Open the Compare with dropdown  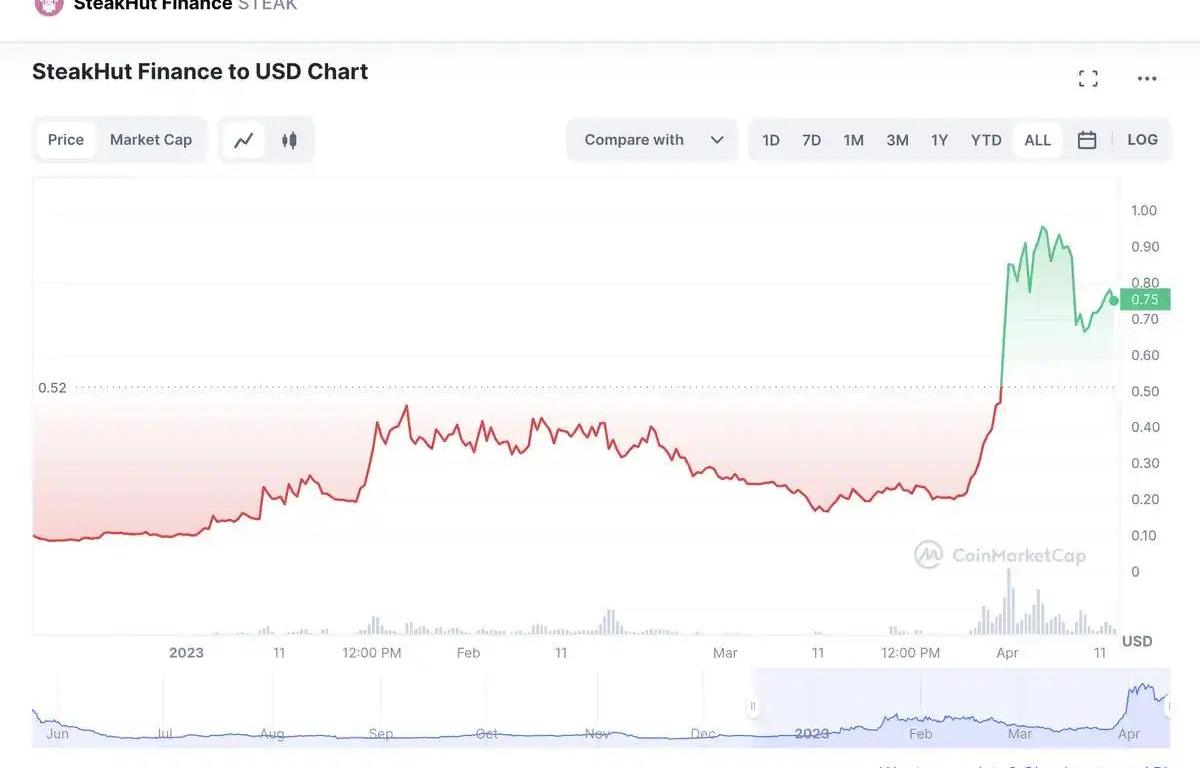634,140
